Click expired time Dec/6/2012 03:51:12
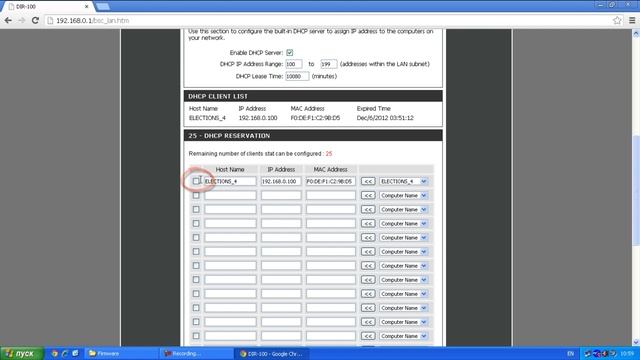 (x=385, y=118)
